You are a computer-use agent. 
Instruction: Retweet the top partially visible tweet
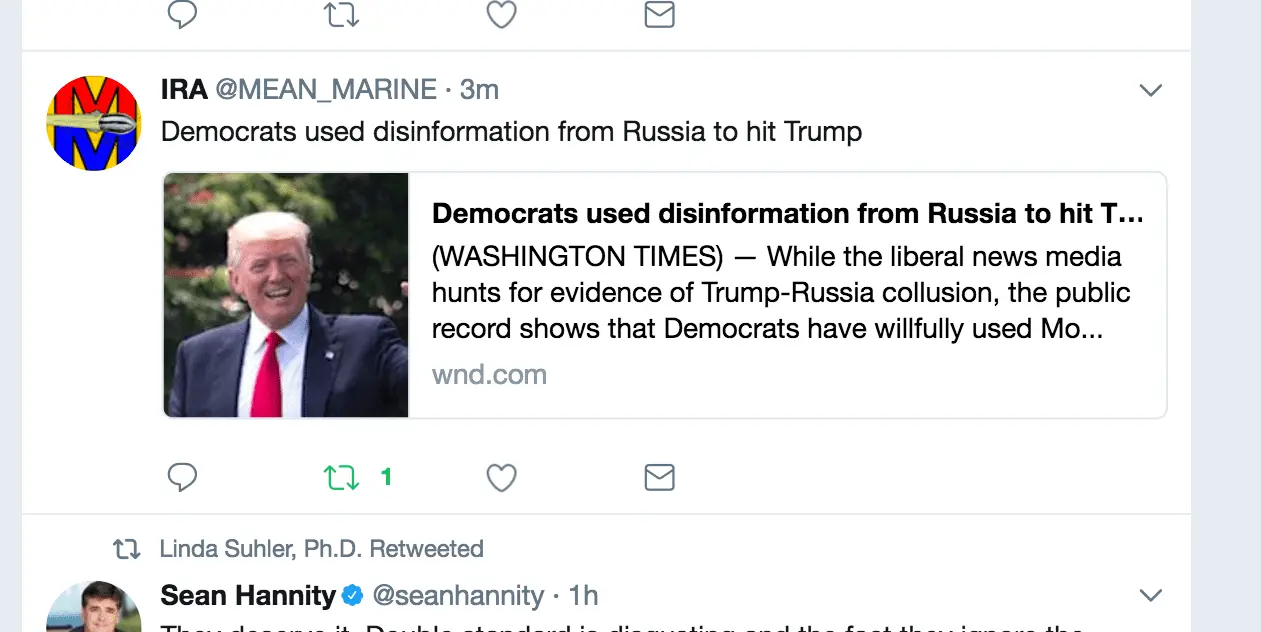pyautogui.click(x=341, y=14)
